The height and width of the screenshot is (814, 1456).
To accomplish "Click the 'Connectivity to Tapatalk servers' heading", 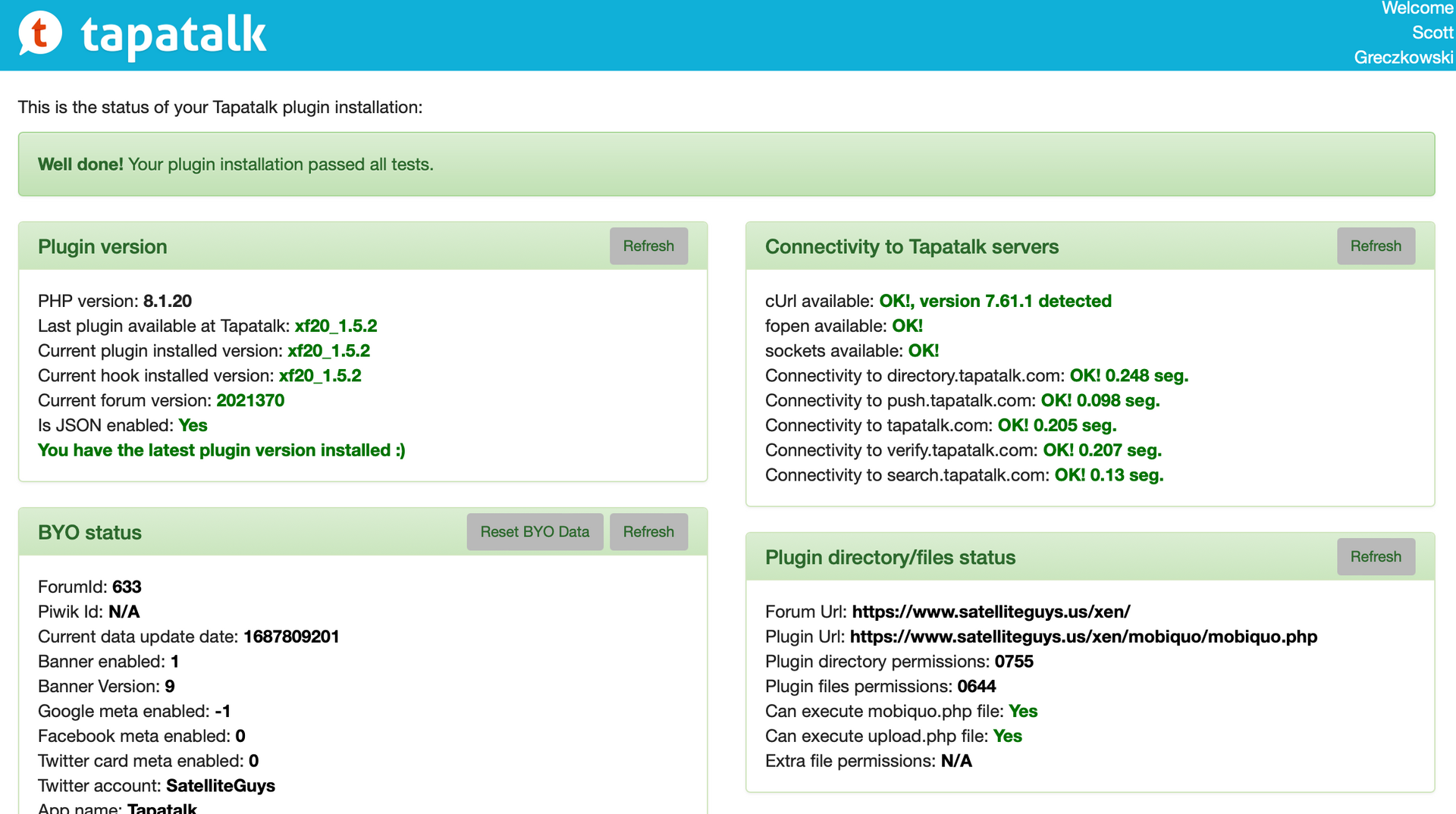I will tap(912, 247).
